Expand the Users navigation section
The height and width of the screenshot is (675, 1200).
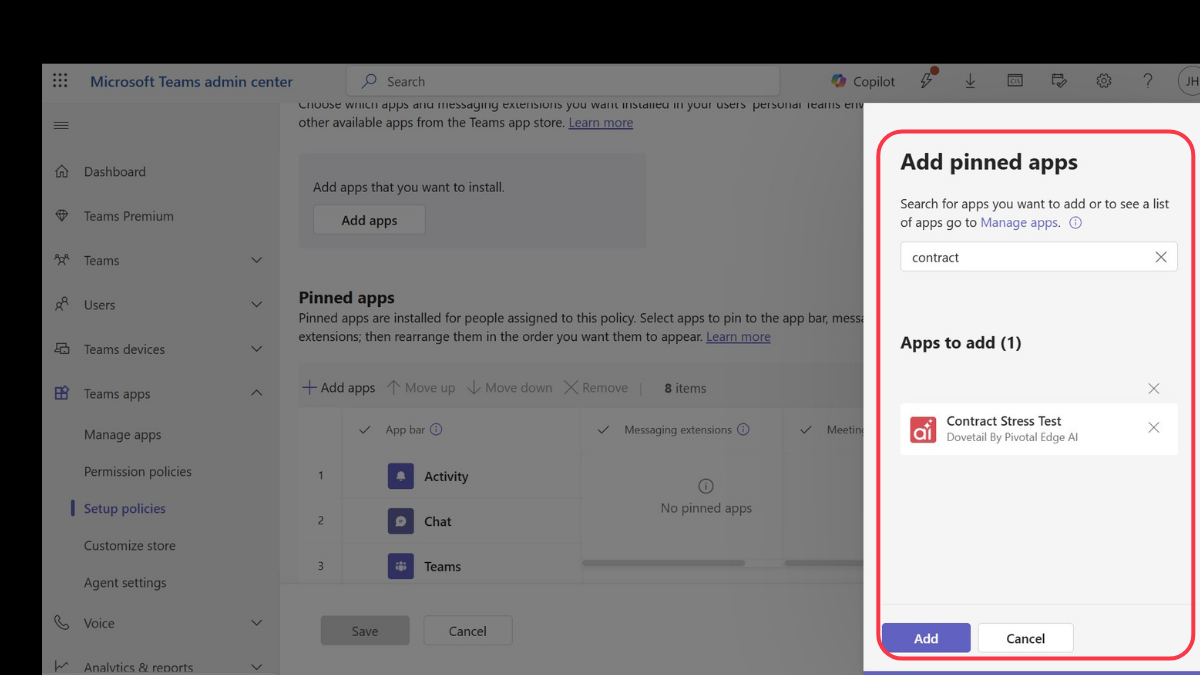coord(256,305)
